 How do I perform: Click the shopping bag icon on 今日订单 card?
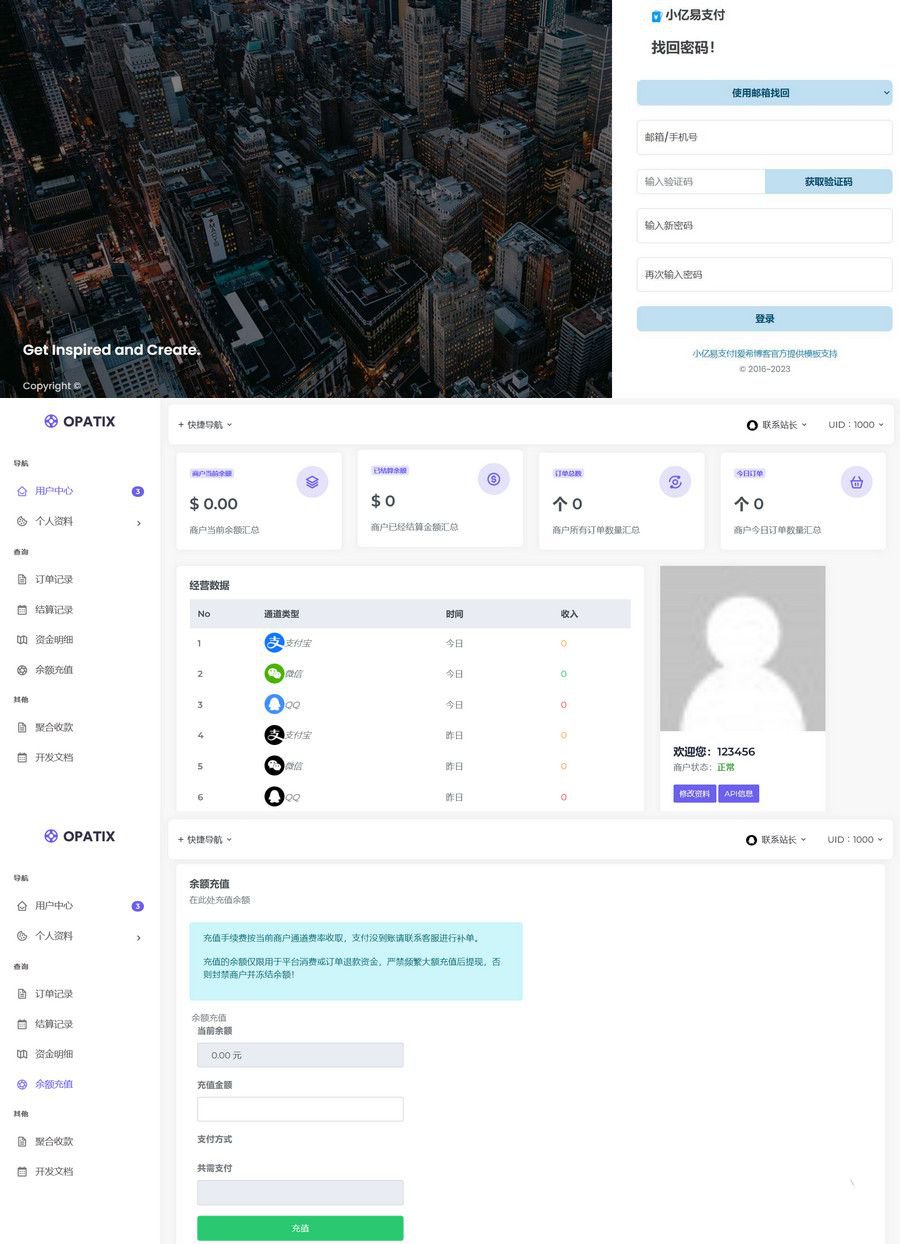(856, 481)
